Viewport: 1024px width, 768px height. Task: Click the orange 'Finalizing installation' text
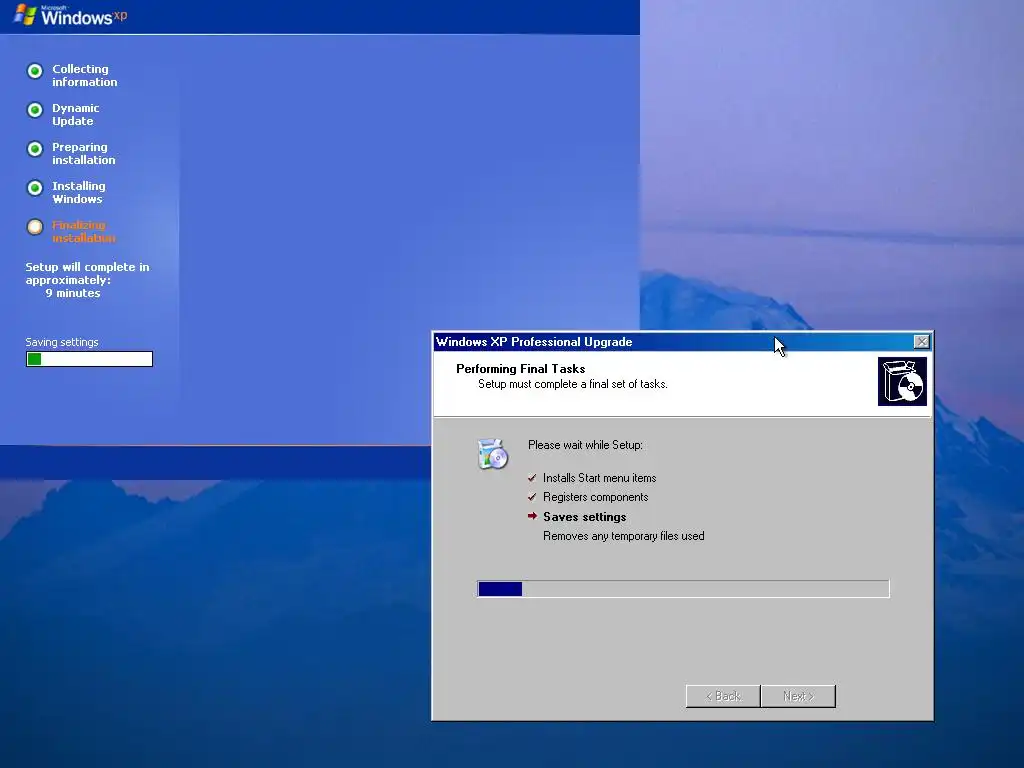(x=84, y=231)
